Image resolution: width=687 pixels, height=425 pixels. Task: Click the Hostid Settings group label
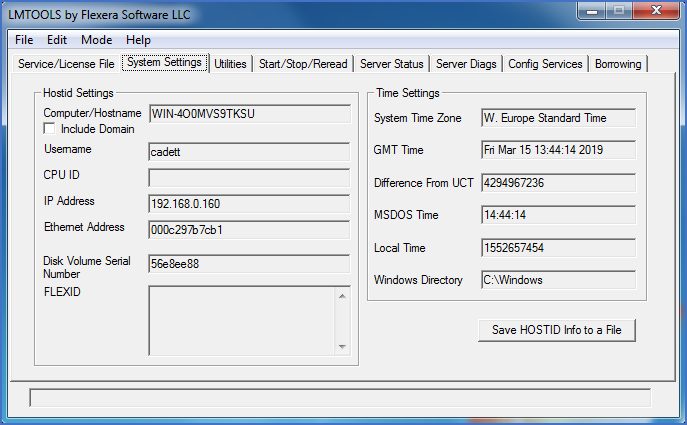click(78, 93)
